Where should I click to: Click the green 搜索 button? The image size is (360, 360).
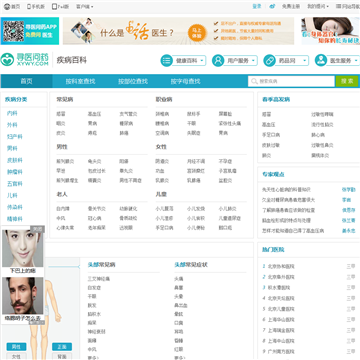[x=347, y=81]
